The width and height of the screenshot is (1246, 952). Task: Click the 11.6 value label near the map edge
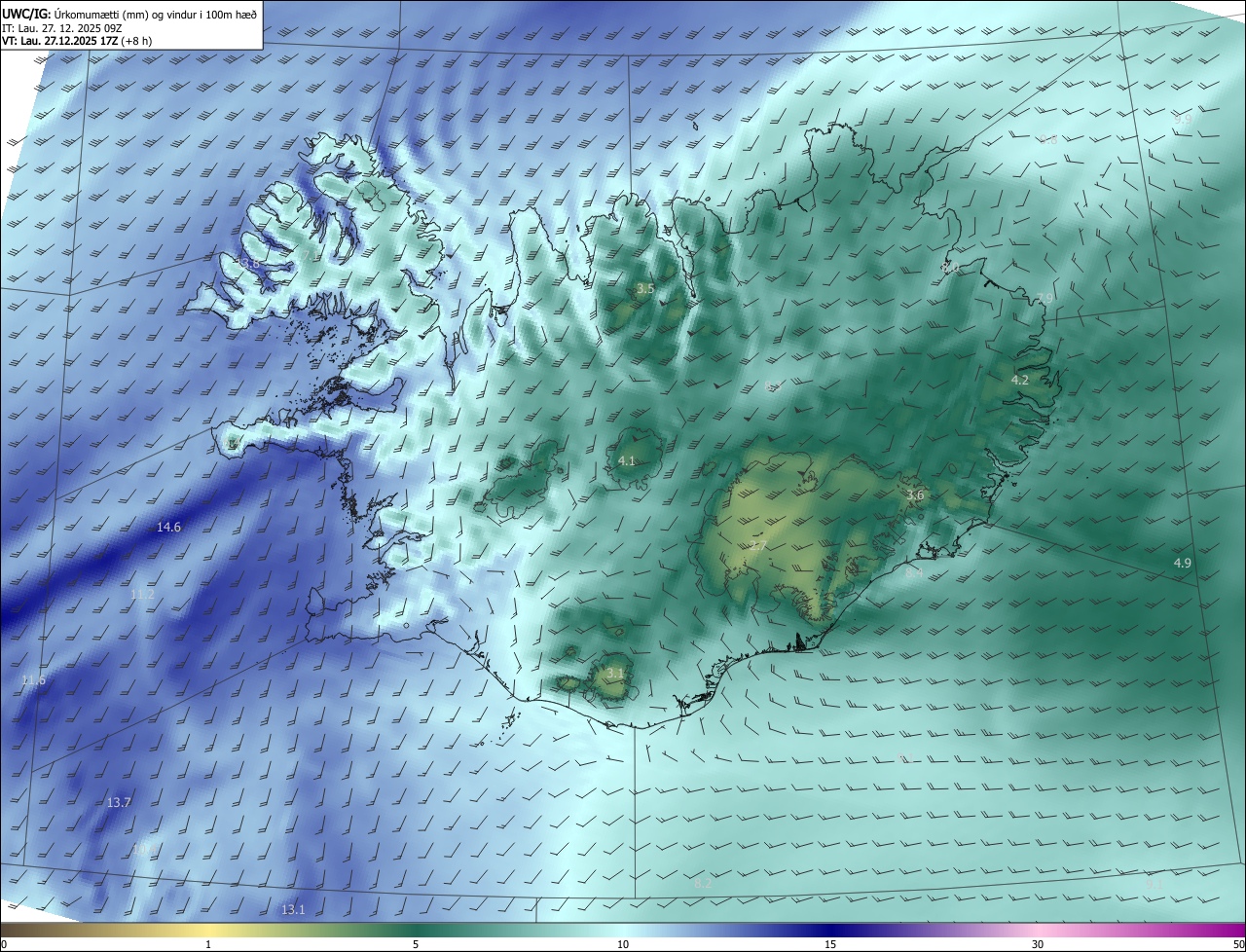click(x=33, y=679)
